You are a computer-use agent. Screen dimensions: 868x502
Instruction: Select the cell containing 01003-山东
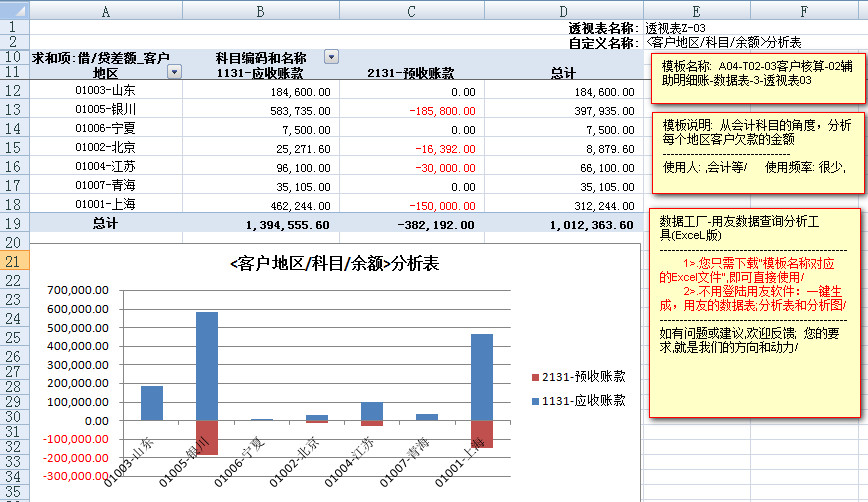106,92
